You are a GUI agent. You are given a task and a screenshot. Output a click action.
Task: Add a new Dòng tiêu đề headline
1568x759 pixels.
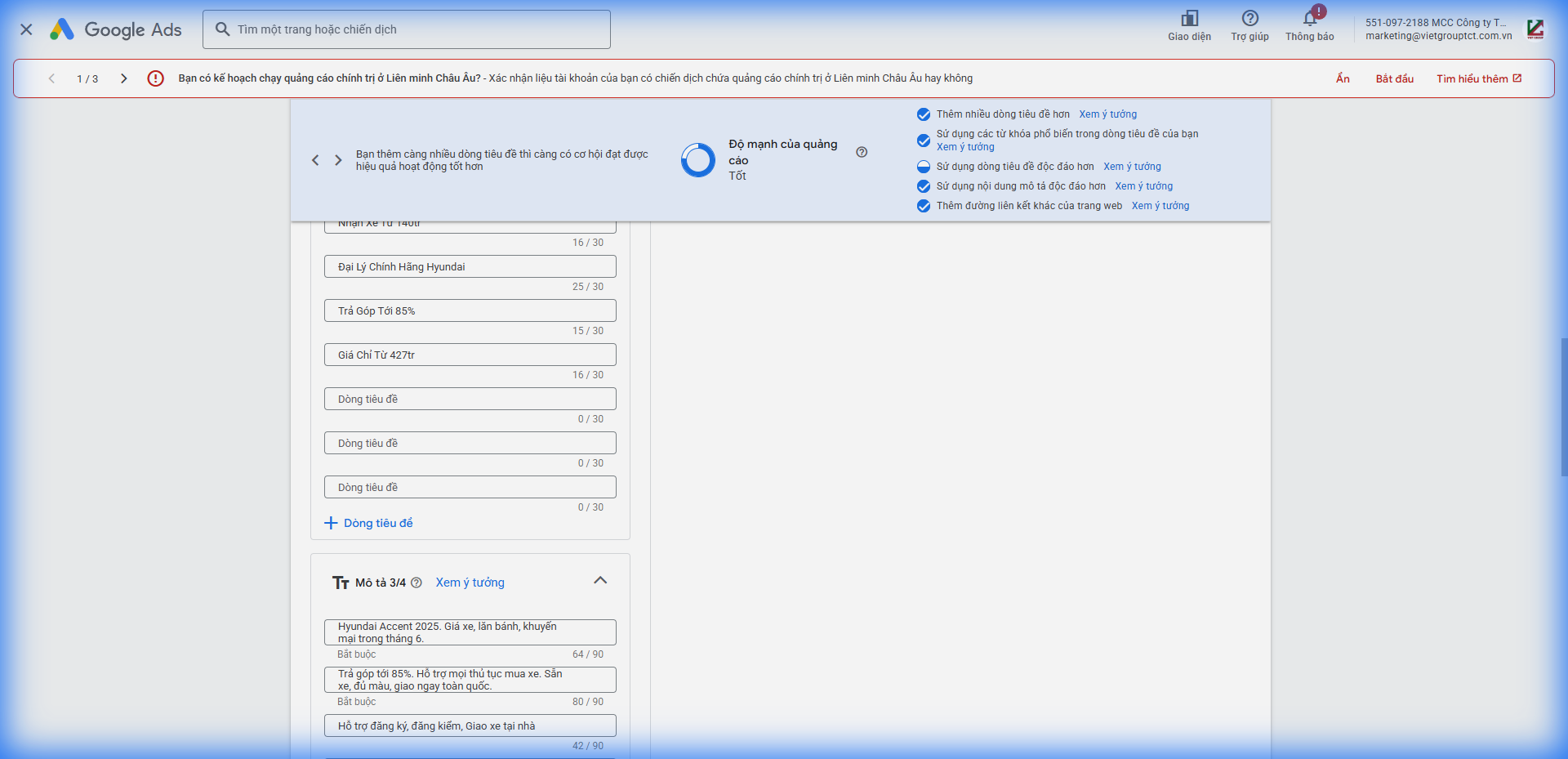click(x=369, y=523)
